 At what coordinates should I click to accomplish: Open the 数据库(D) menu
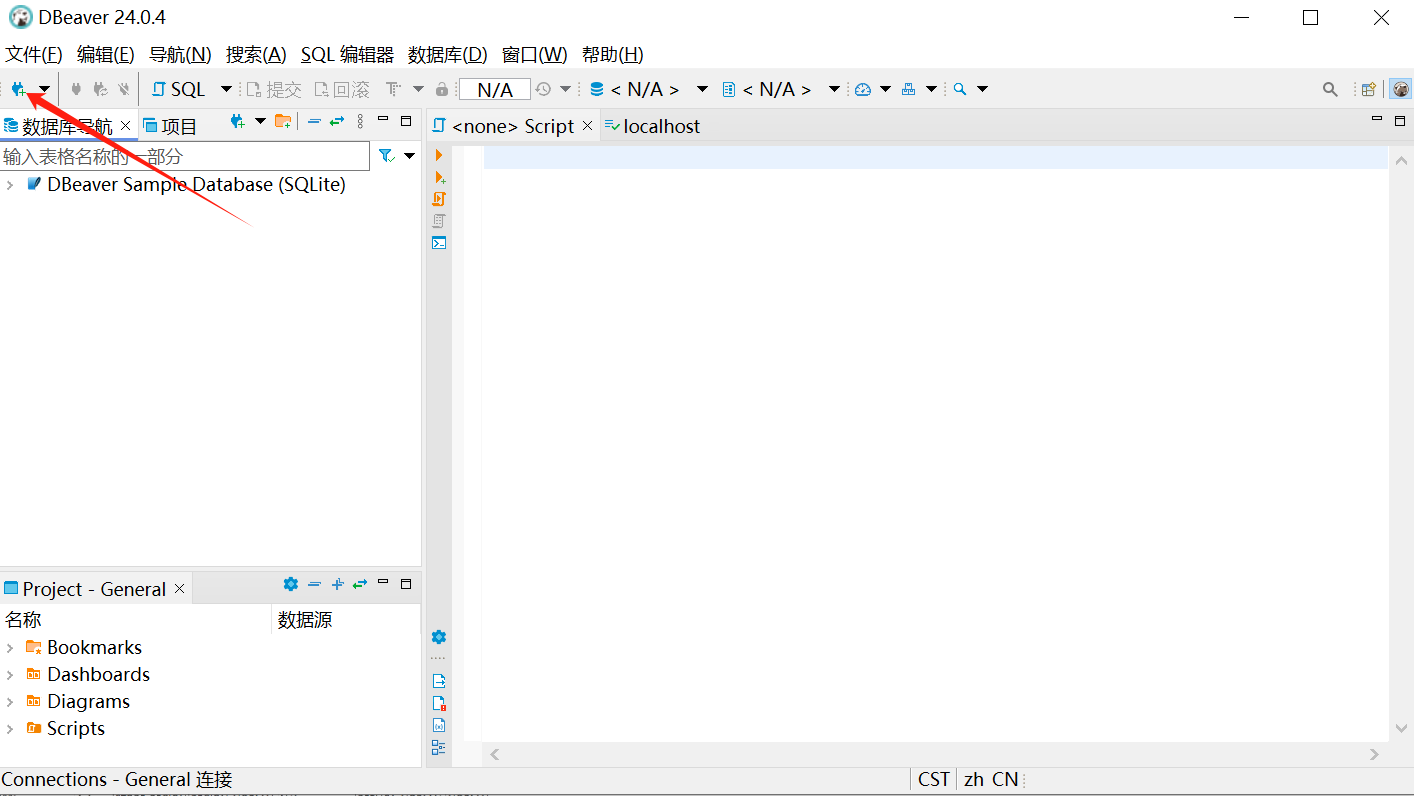(448, 55)
